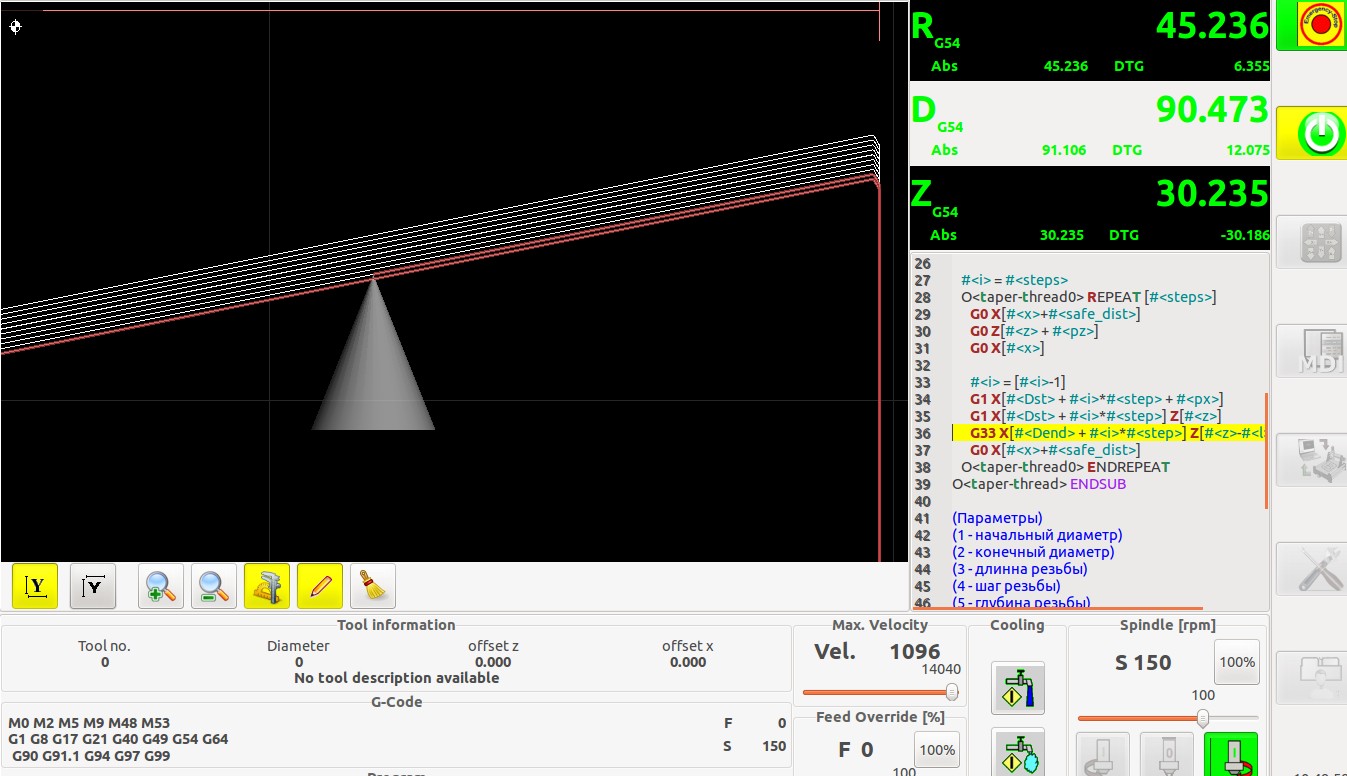Click the Vel. 1096 readout

[x=877, y=652]
